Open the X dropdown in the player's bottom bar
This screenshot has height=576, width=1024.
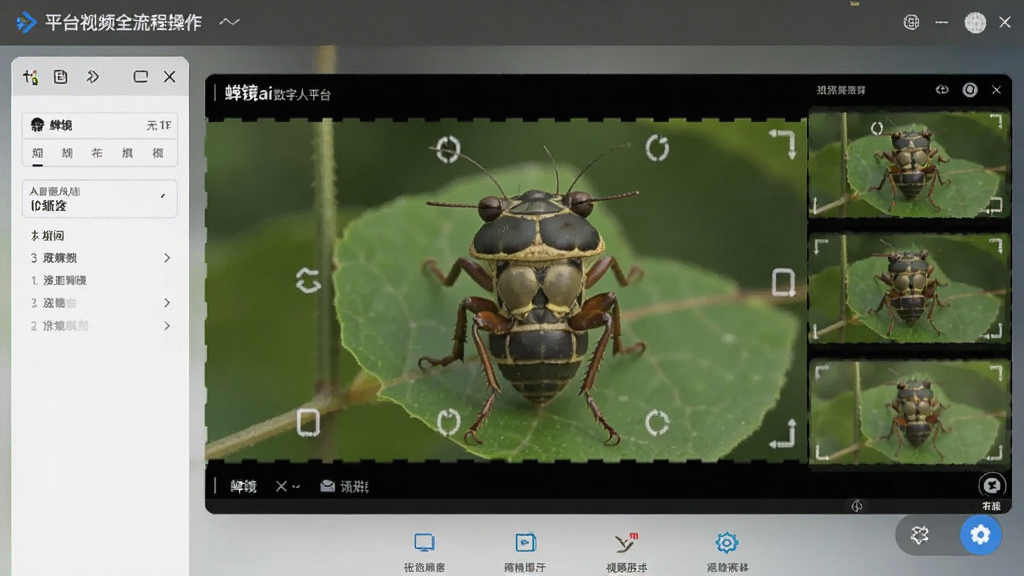coord(287,487)
